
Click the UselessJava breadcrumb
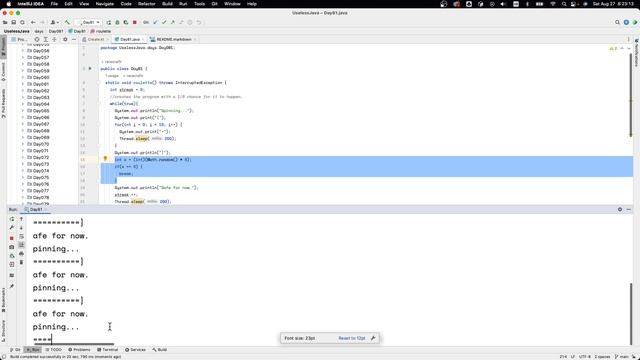[16, 31]
